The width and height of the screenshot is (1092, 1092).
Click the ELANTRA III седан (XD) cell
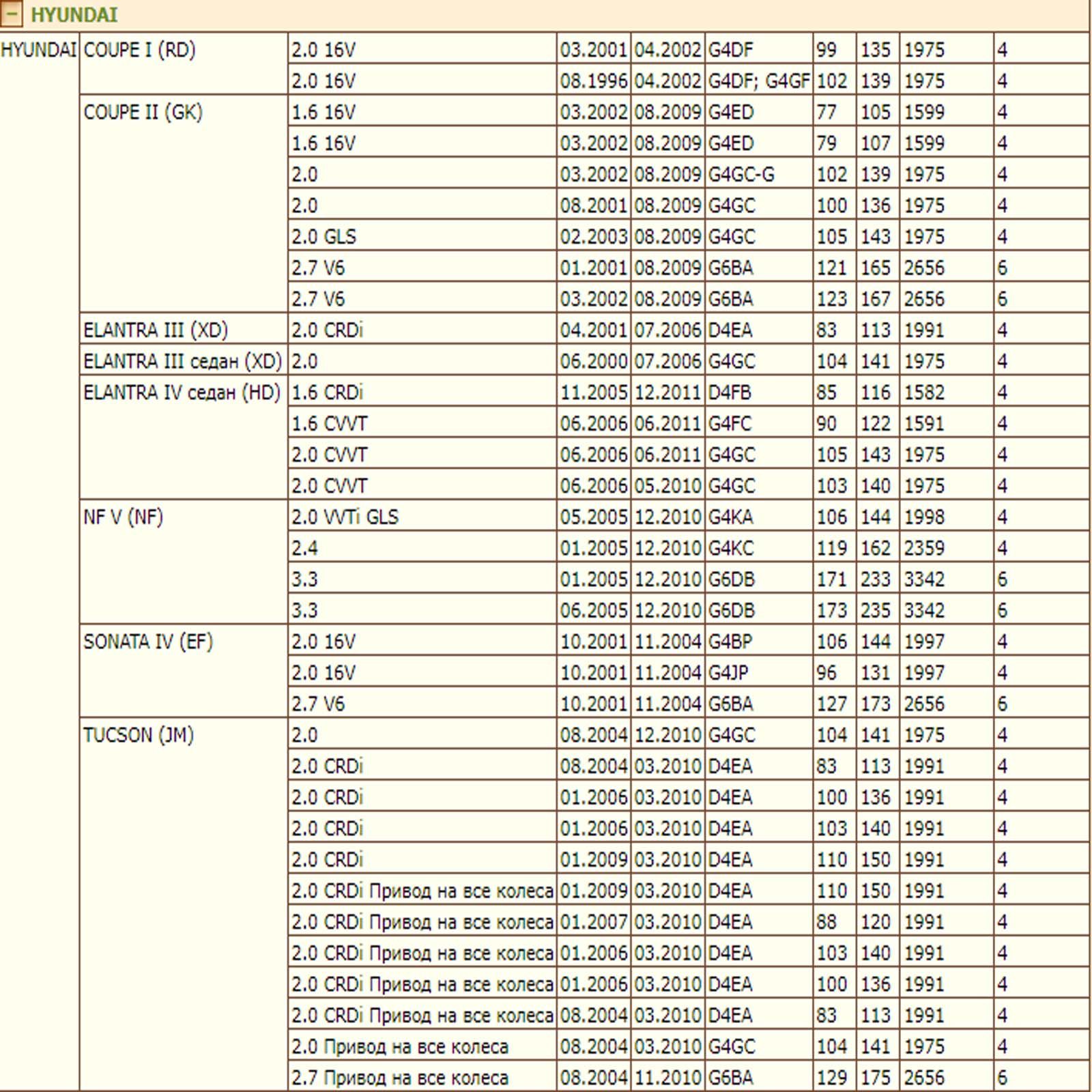click(x=182, y=361)
